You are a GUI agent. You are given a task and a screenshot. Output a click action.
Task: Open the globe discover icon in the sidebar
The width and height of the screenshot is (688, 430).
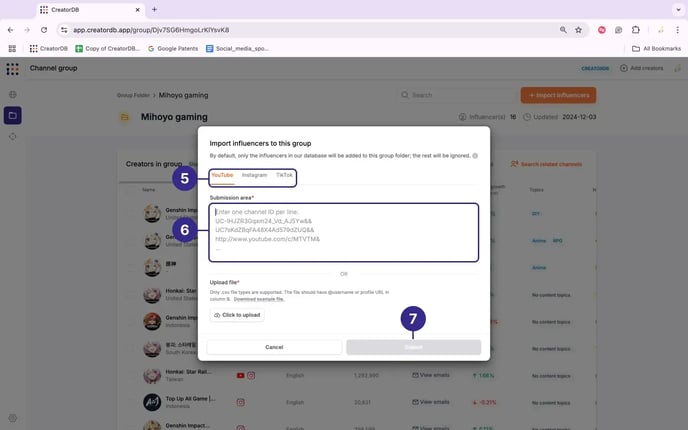[13, 94]
